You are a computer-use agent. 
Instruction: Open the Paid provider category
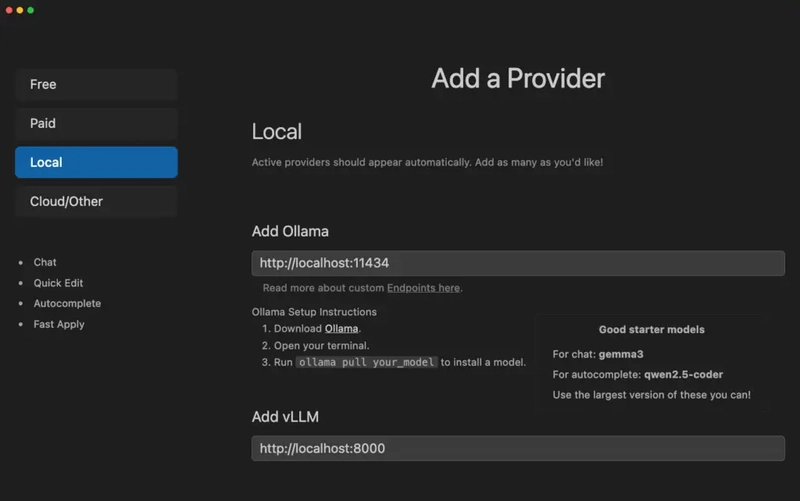click(x=96, y=123)
